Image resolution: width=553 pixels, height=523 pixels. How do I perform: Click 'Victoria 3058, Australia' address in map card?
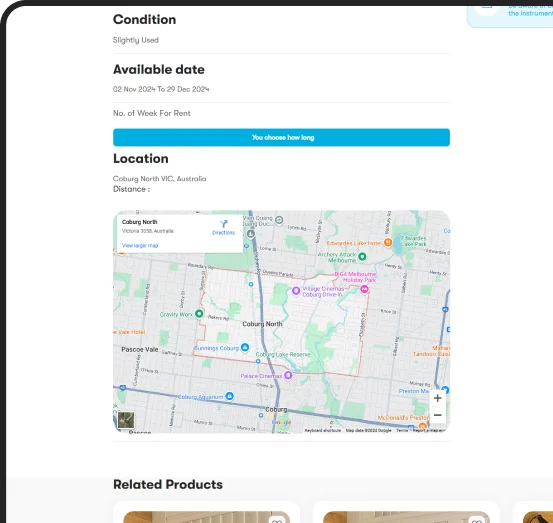click(148, 231)
